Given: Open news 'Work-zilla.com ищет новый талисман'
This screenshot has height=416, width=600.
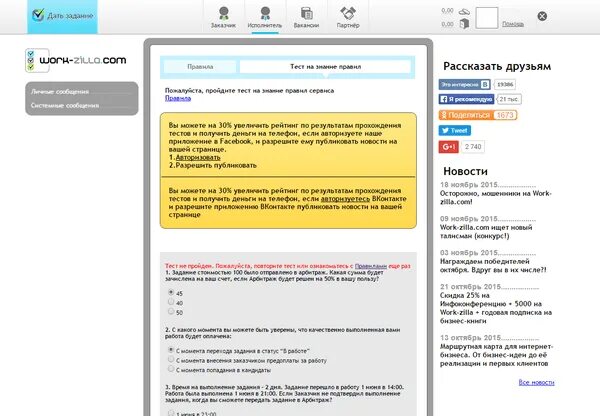Looking at the screenshot, I should click(x=486, y=232).
